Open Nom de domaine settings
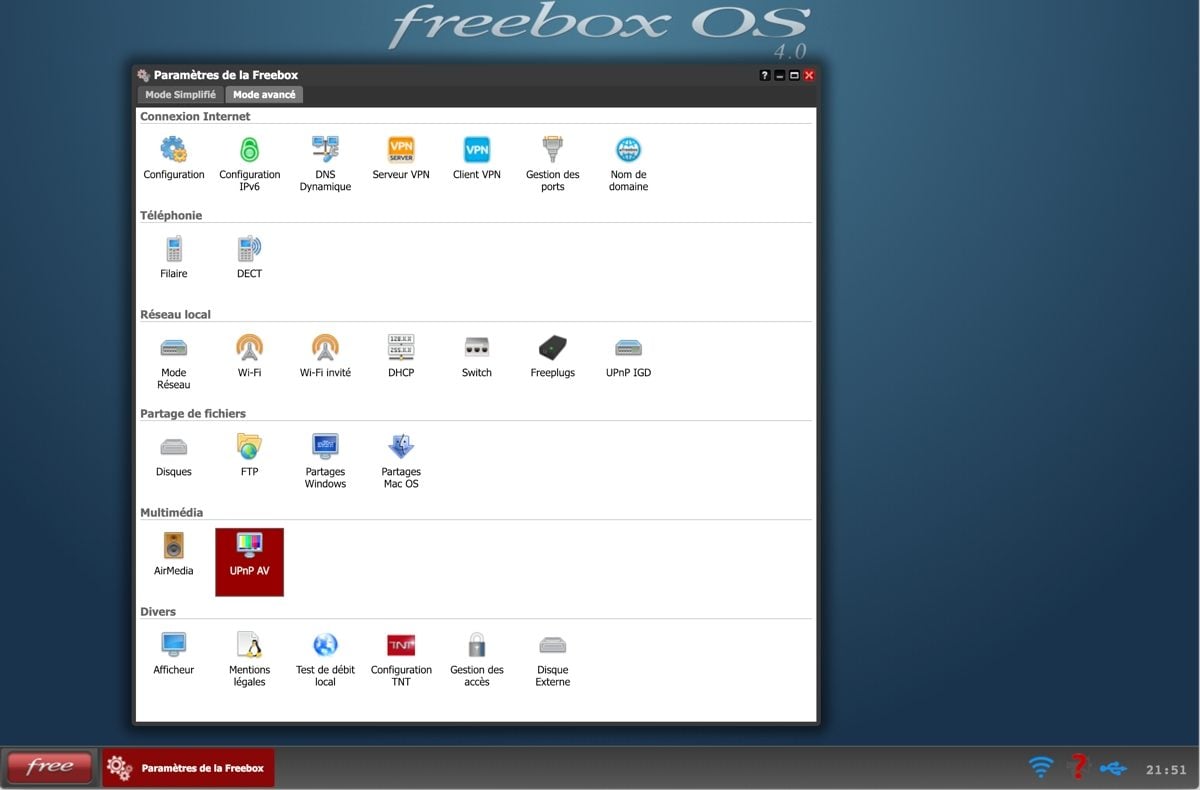1200x790 pixels. click(628, 165)
